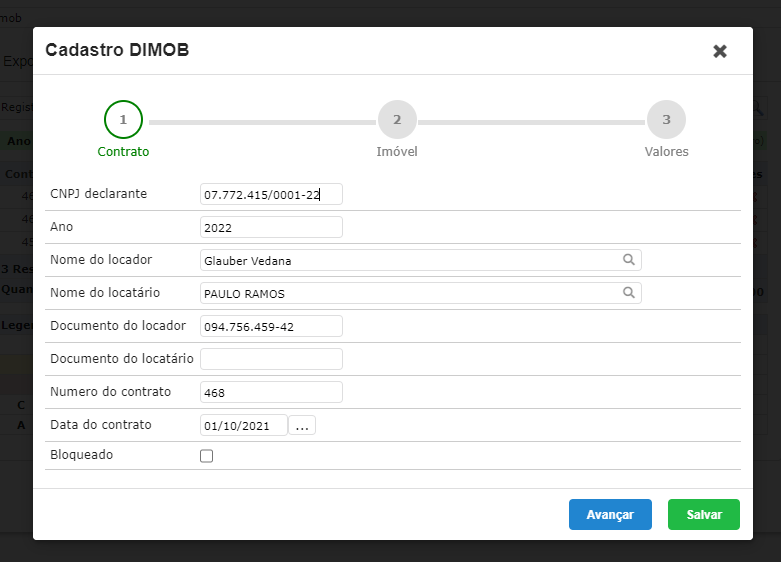Image resolution: width=781 pixels, height=562 pixels.
Task: Focus the Documento do locador field
Action: [x=271, y=326]
